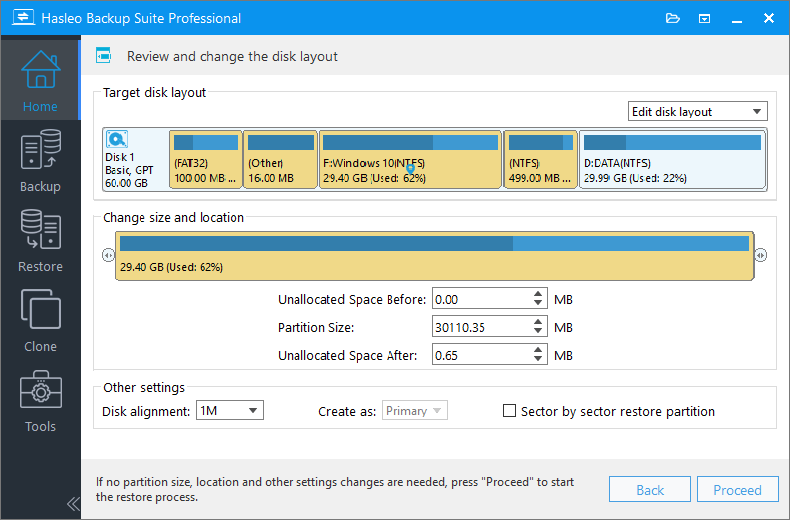Image resolution: width=790 pixels, height=520 pixels.
Task: Click the 29.40 GB partition size bar
Action: (434, 255)
